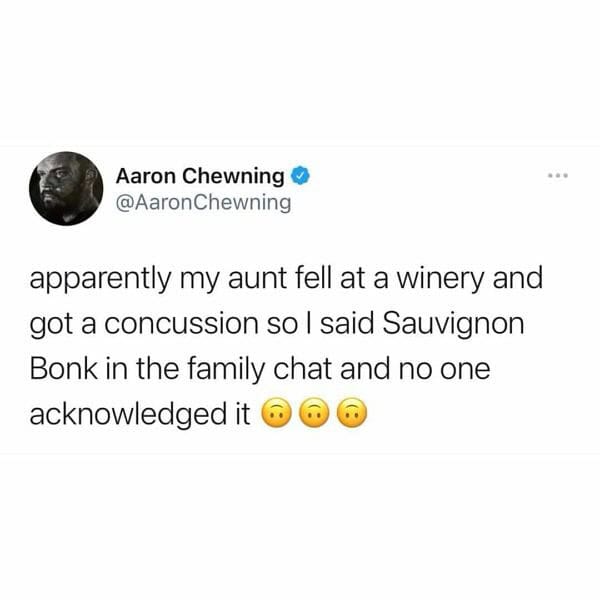Click the Aaron Chewning display name
The width and height of the screenshot is (600, 600).
click(x=200, y=176)
